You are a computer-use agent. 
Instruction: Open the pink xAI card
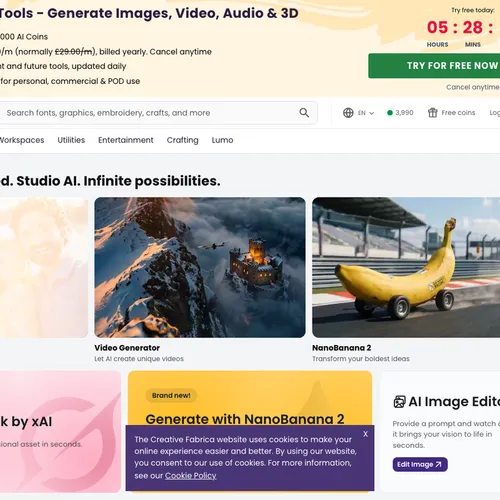click(60, 432)
